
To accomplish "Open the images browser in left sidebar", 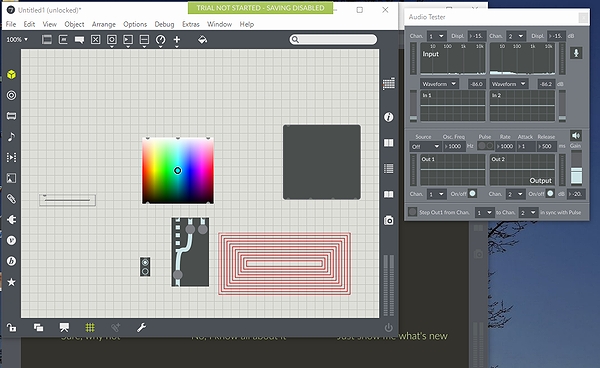I will click(11, 178).
